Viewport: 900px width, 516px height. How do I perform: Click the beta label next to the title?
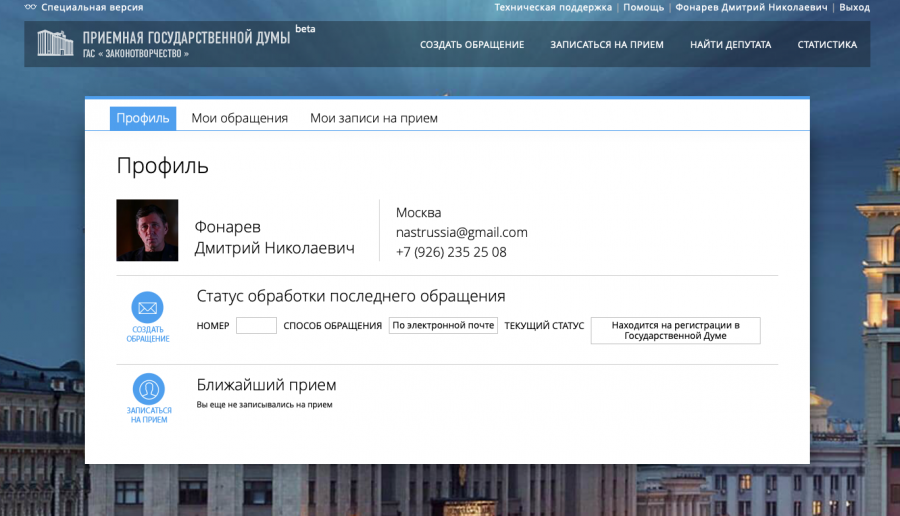click(305, 29)
